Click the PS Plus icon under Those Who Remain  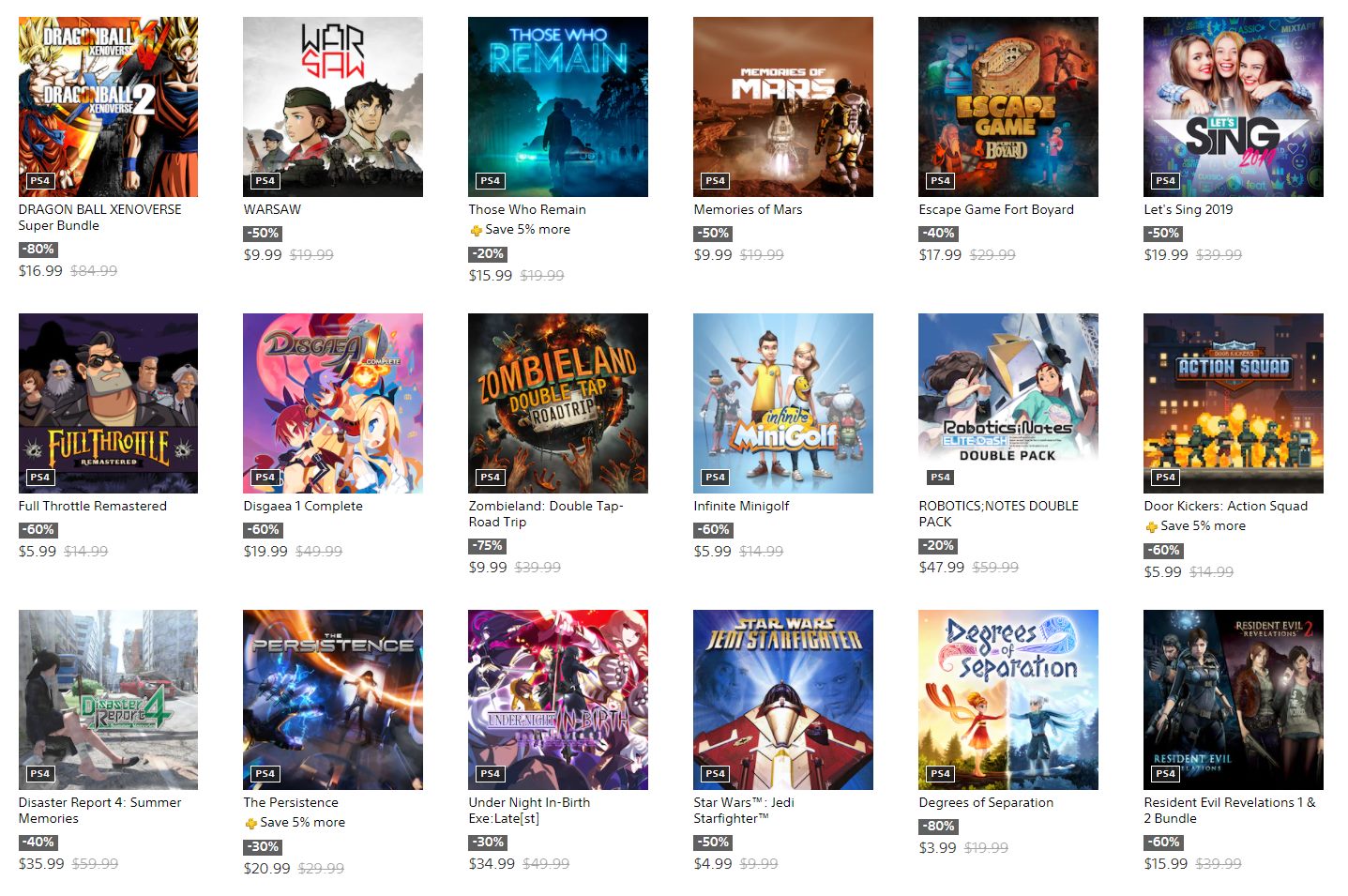476,230
